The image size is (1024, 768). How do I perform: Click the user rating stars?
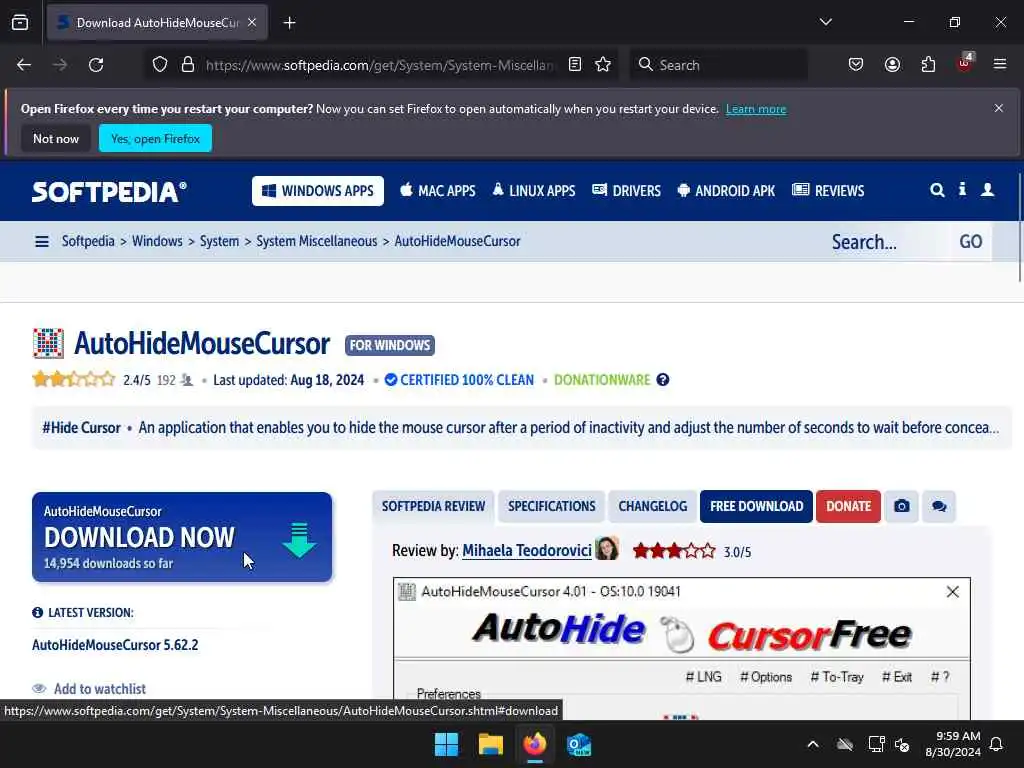74,379
